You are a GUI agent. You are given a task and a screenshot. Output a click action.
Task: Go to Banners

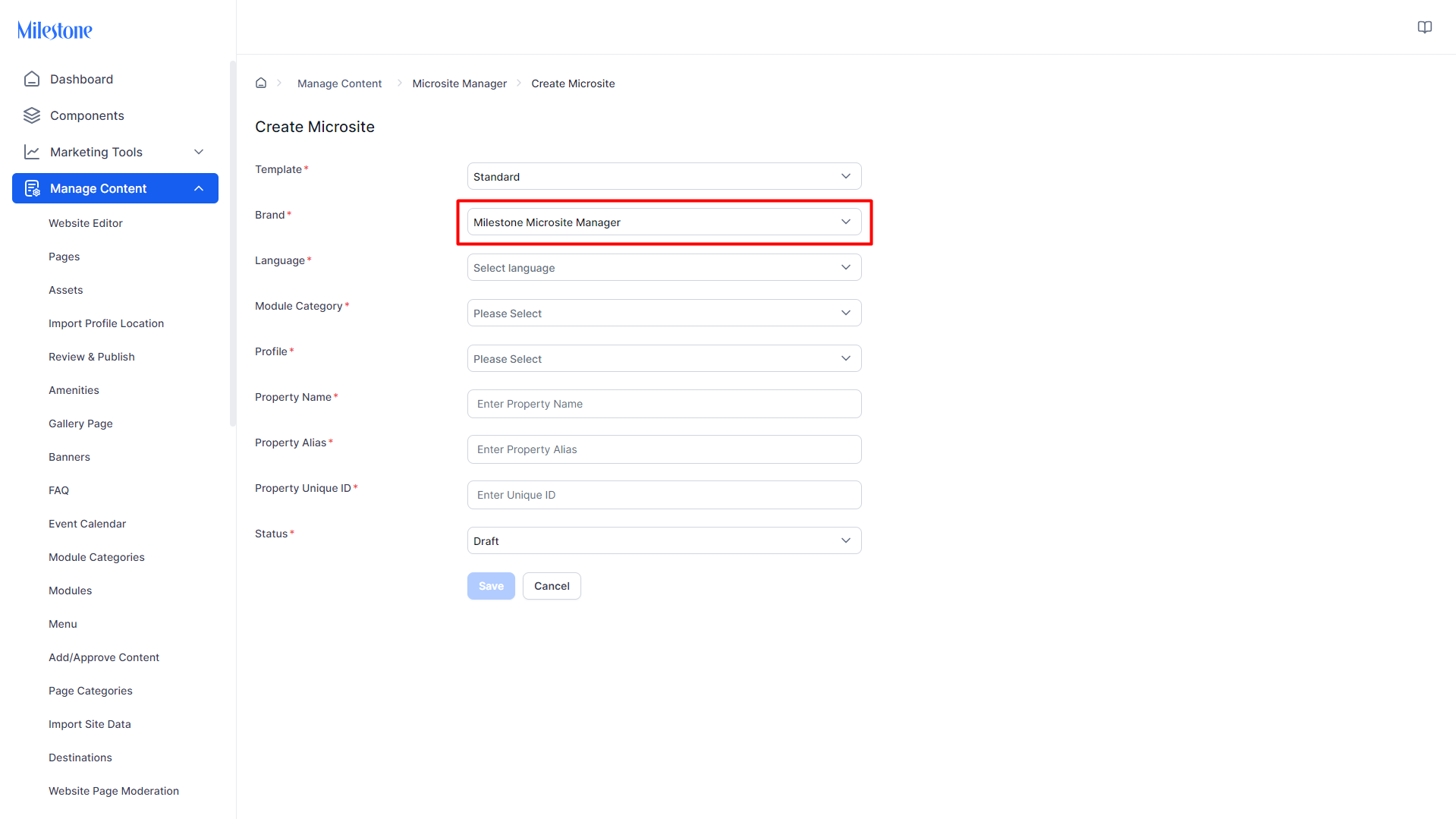click(69, 457)
